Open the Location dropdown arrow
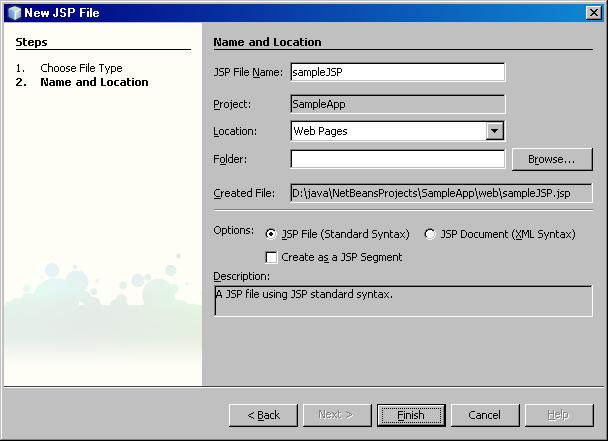Screen dimensions: 608x441 click(494, 131)
